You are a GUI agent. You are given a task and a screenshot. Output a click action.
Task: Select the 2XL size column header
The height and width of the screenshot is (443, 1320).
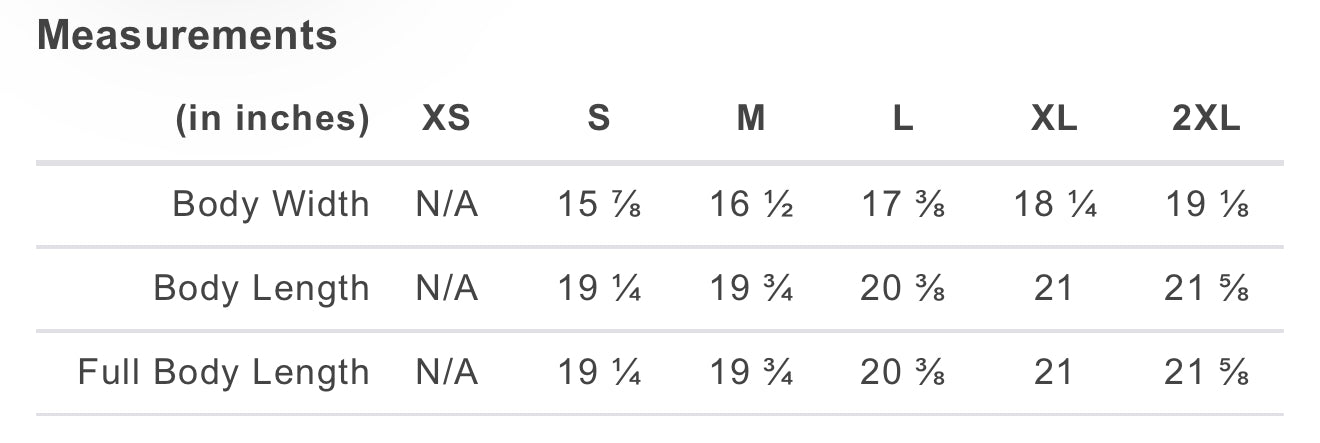[x=1206, y=119]
